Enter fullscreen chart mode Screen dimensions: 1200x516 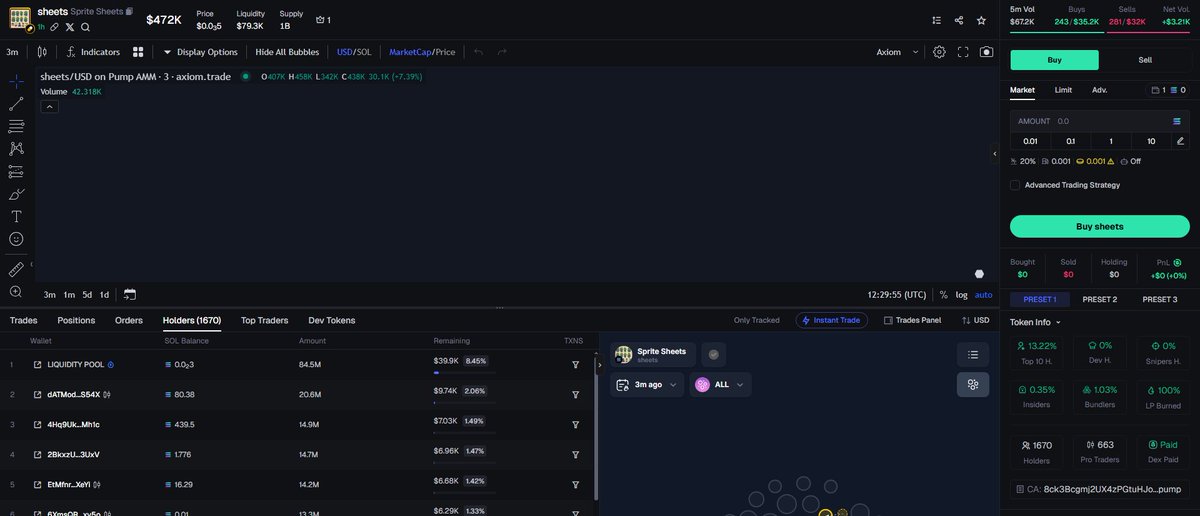963,52
